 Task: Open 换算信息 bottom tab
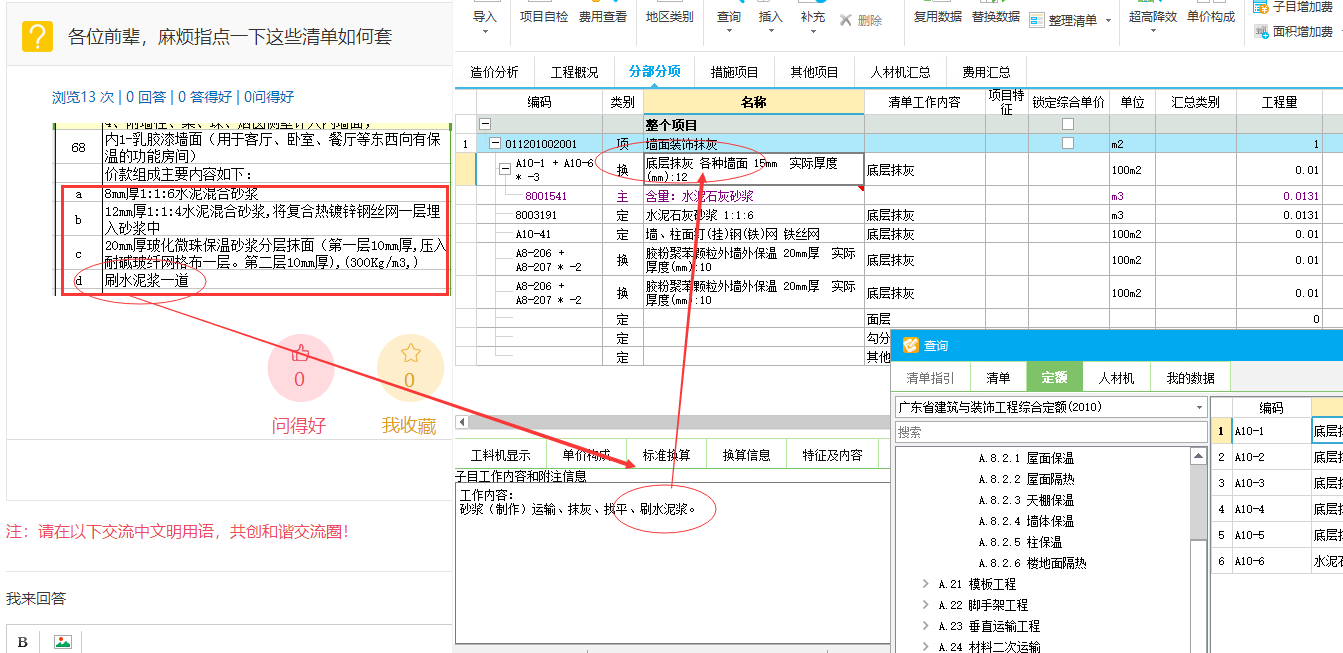point(746,454)
